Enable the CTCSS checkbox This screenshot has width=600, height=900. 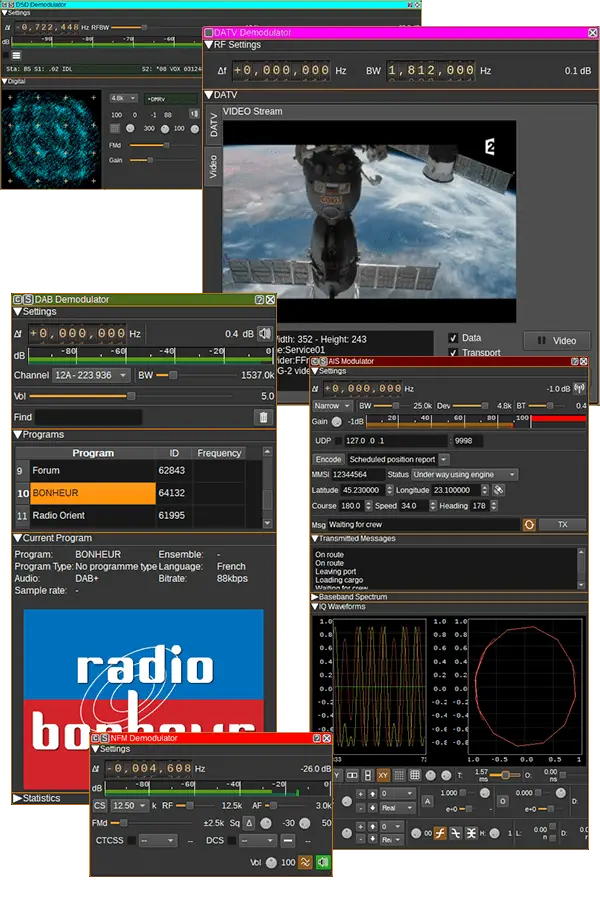131,841
